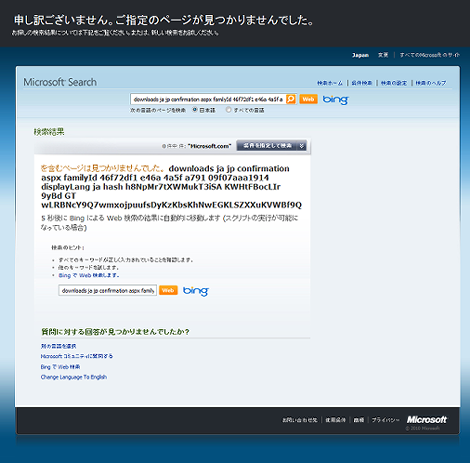Screen dimensions: 470x463
Task: Click the Microsoft Search title logo
Action: [x=60, y=82]
